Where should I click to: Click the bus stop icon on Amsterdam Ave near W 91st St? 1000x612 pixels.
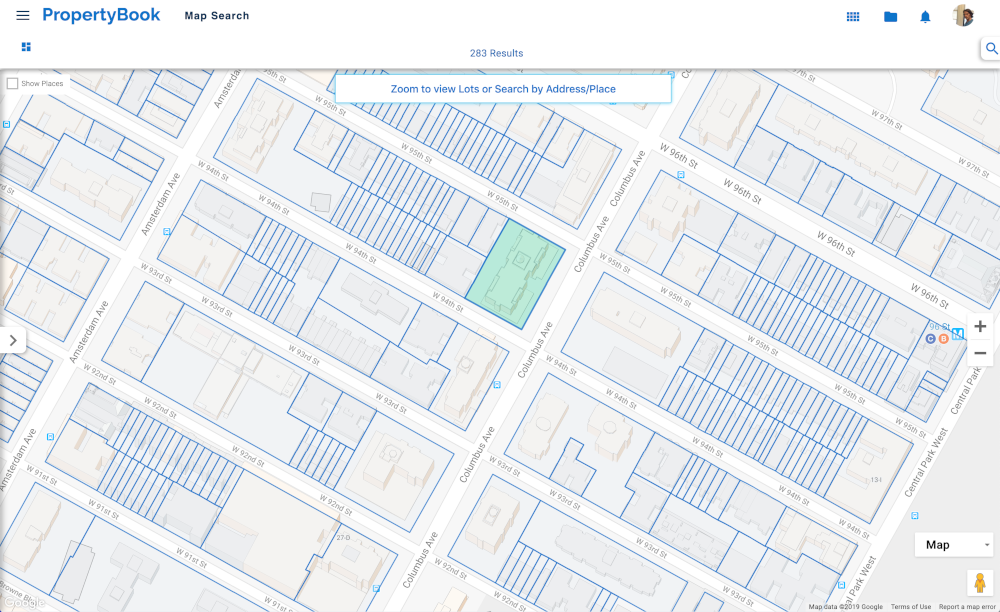coord(50,437)
